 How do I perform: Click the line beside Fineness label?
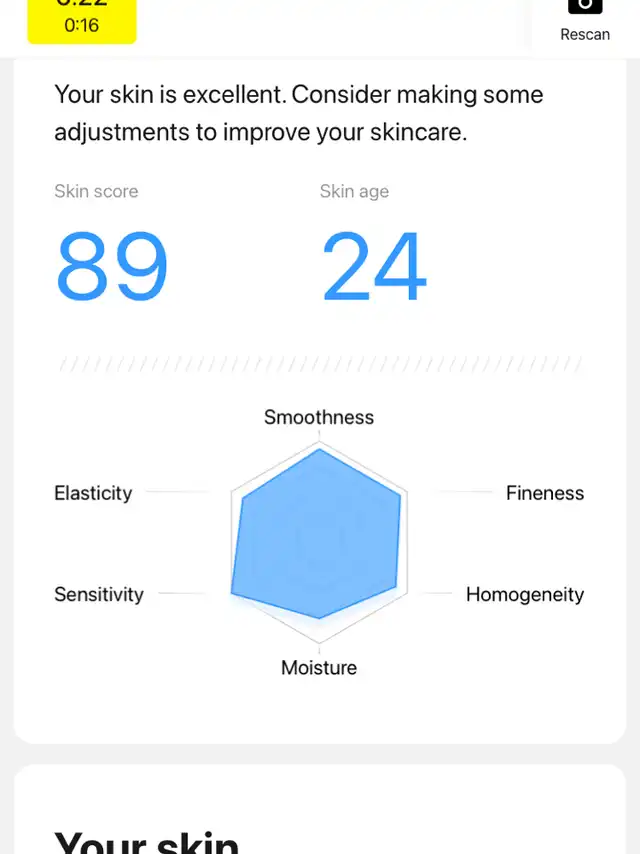[x=465, y=491]
